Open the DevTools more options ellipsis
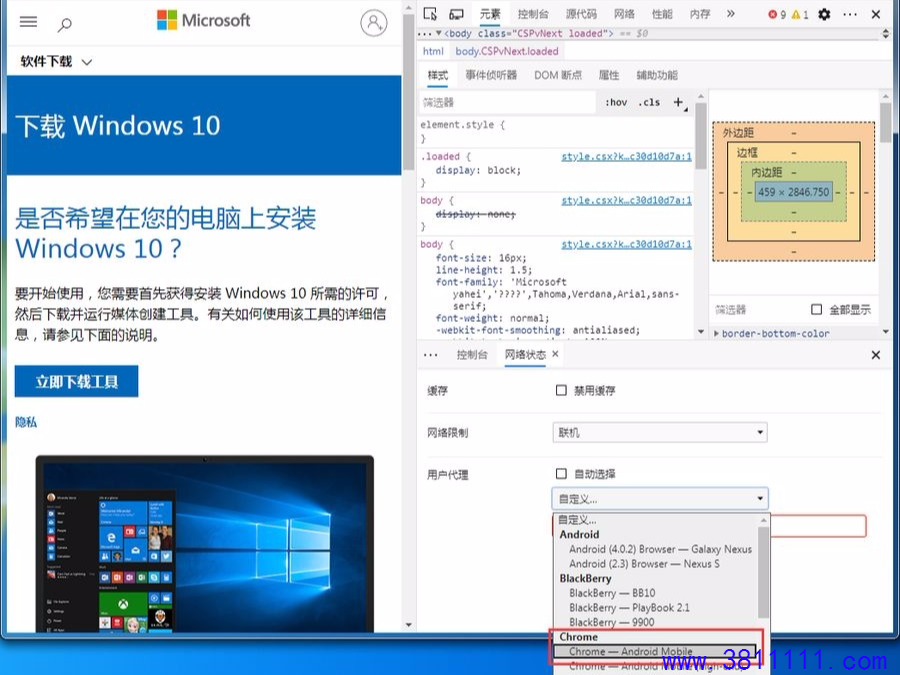Image resolution: width=900 pixels, height=675 pixels. pyautogui.click(x=850, y=14)
